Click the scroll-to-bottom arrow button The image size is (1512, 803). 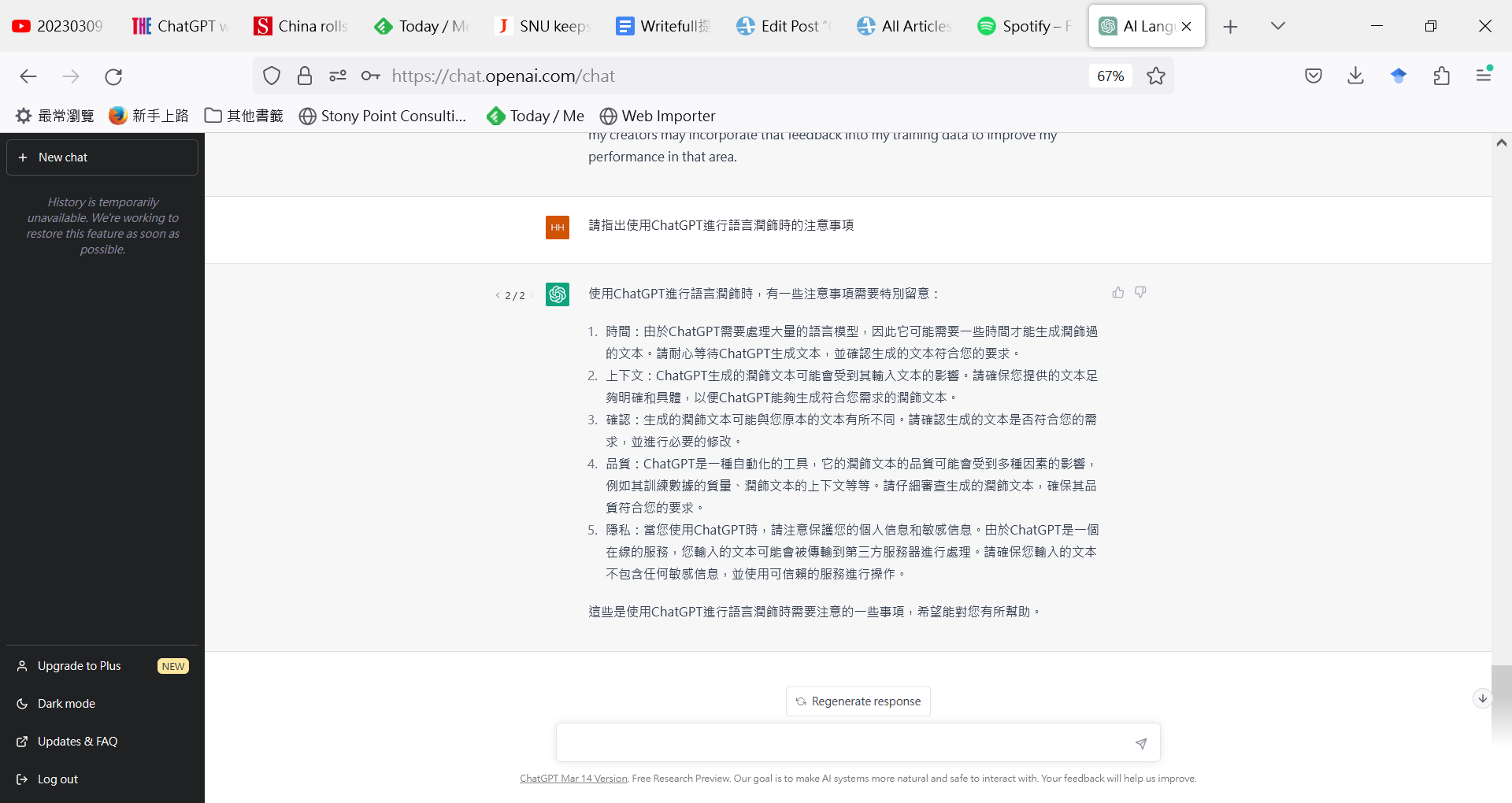[x=1482, y=698]
